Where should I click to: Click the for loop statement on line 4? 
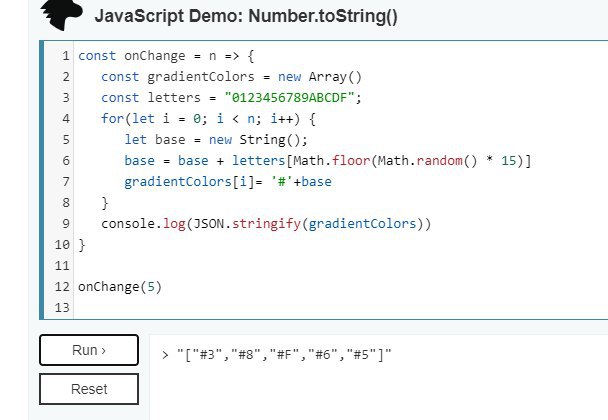pyautogui.click(x=208, y=119)
